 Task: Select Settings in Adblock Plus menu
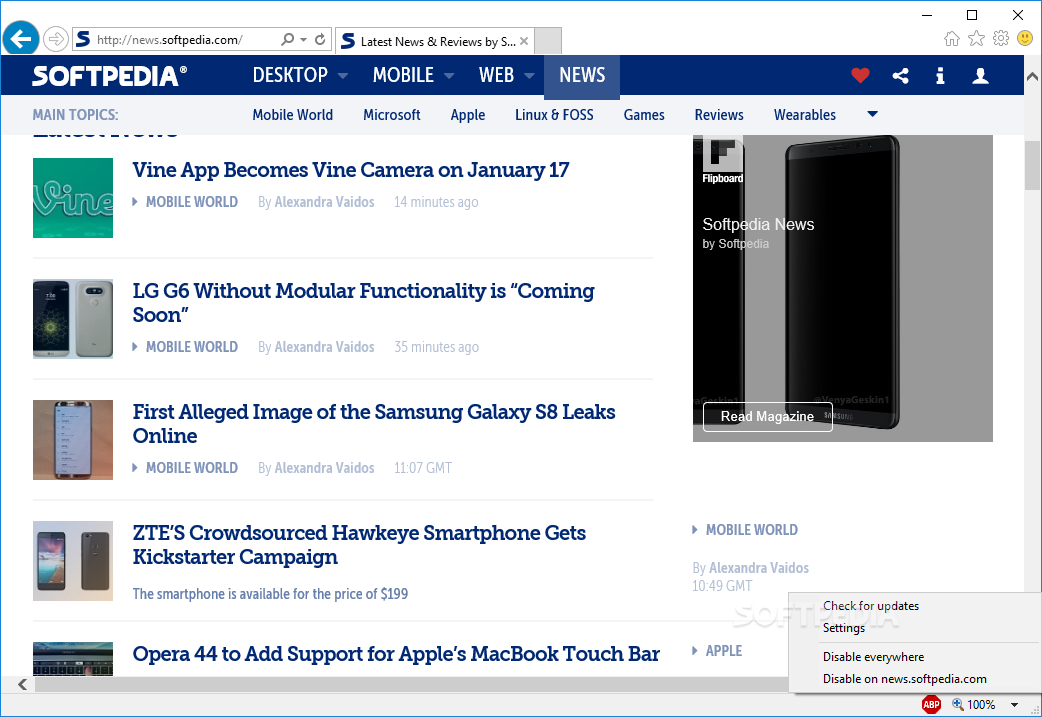coord(844,628)
